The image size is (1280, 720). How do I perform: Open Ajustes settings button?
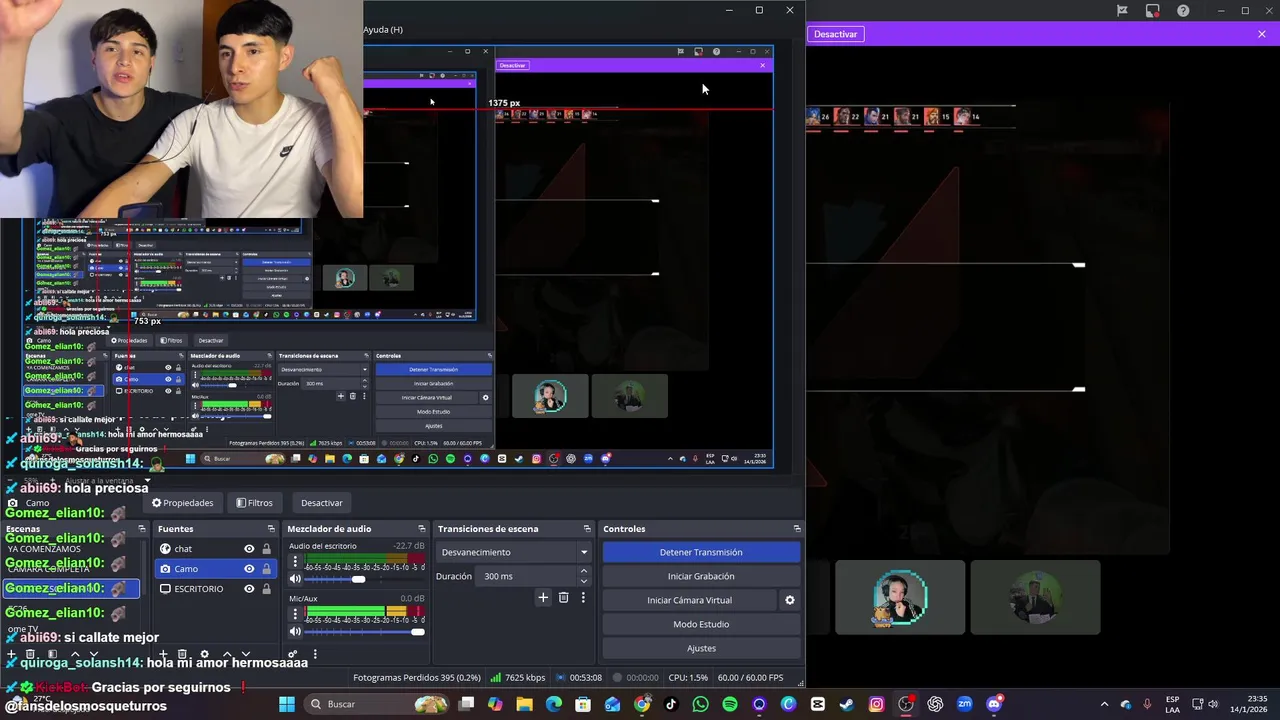coord(701,648)
